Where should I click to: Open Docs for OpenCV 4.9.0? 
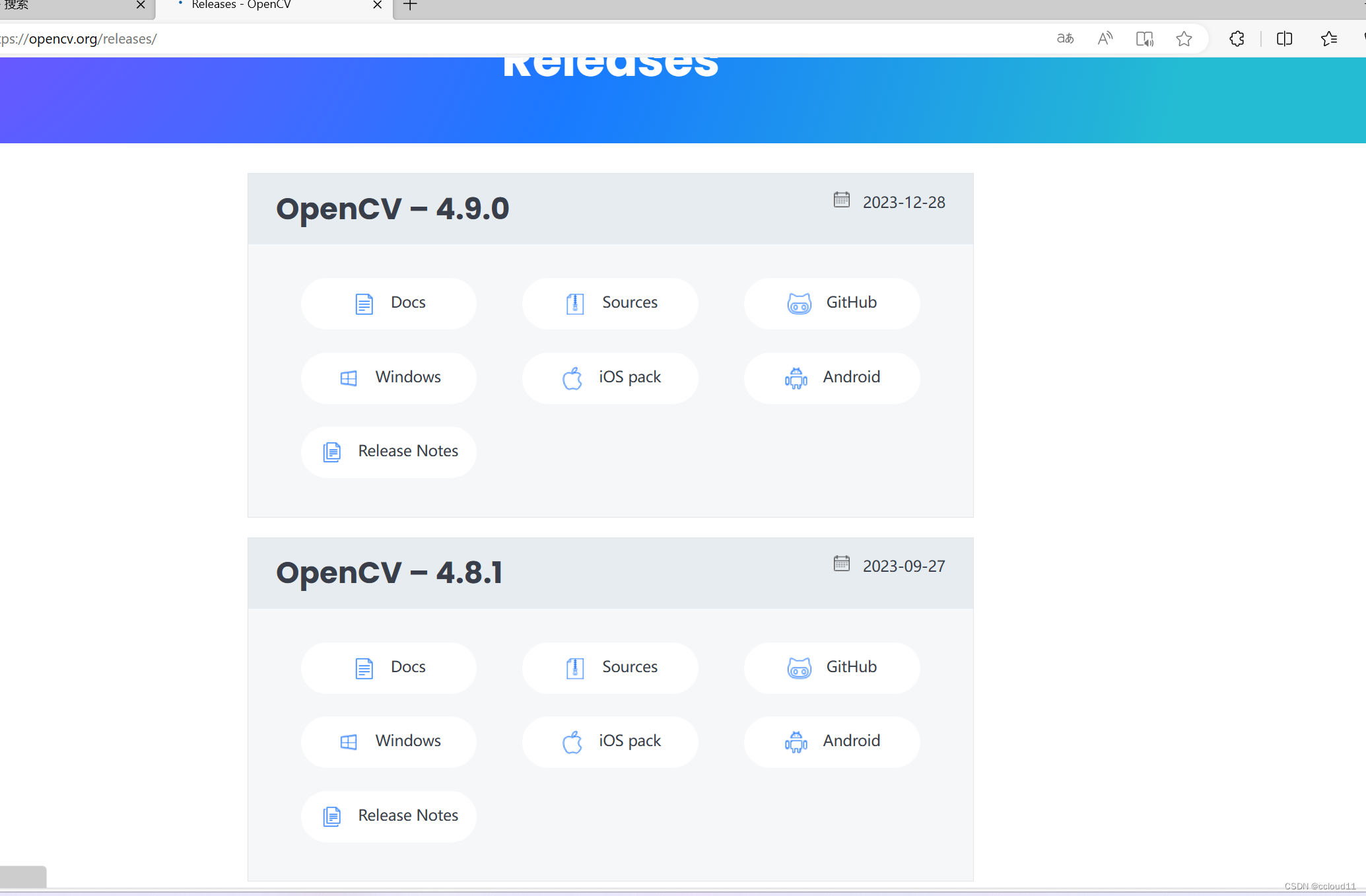click(x=390, y=302)
